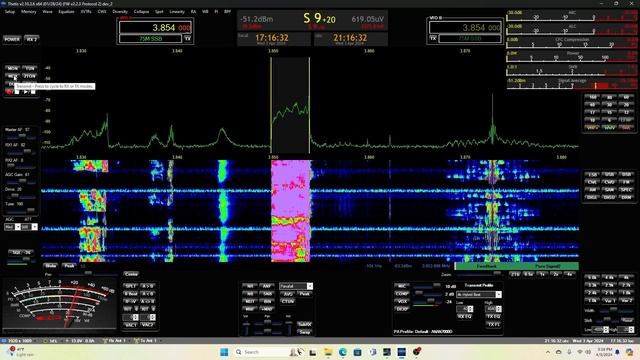
Task: Click the 0 Beat button
Action: 131,293
